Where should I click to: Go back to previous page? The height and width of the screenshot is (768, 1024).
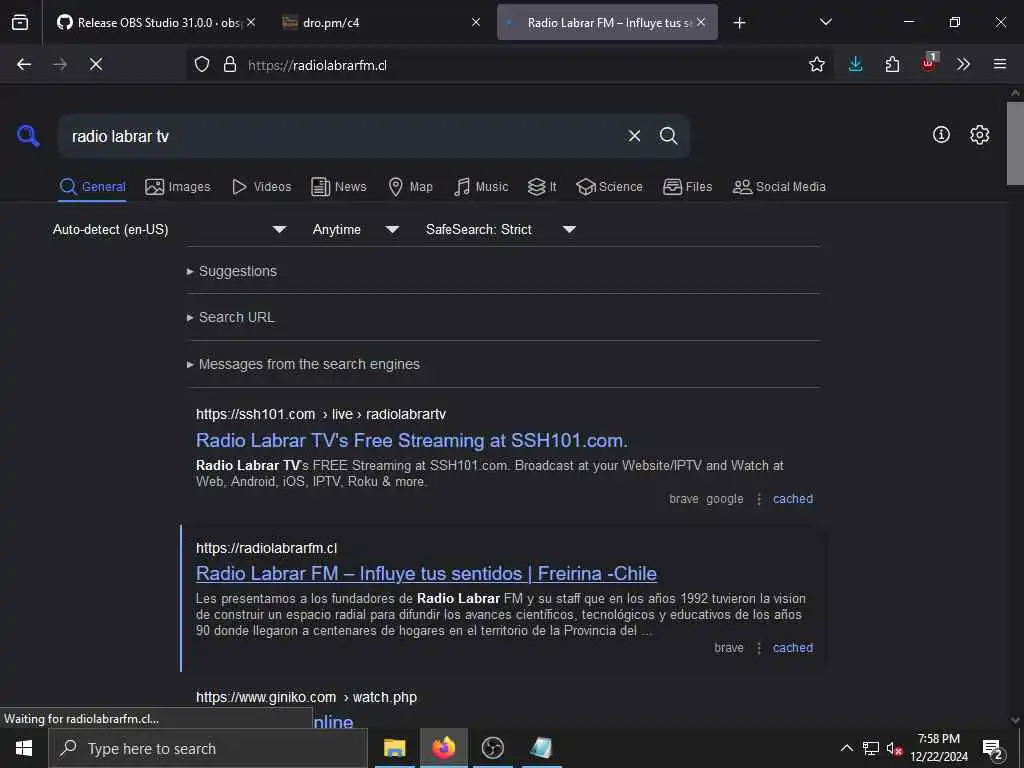24,64
